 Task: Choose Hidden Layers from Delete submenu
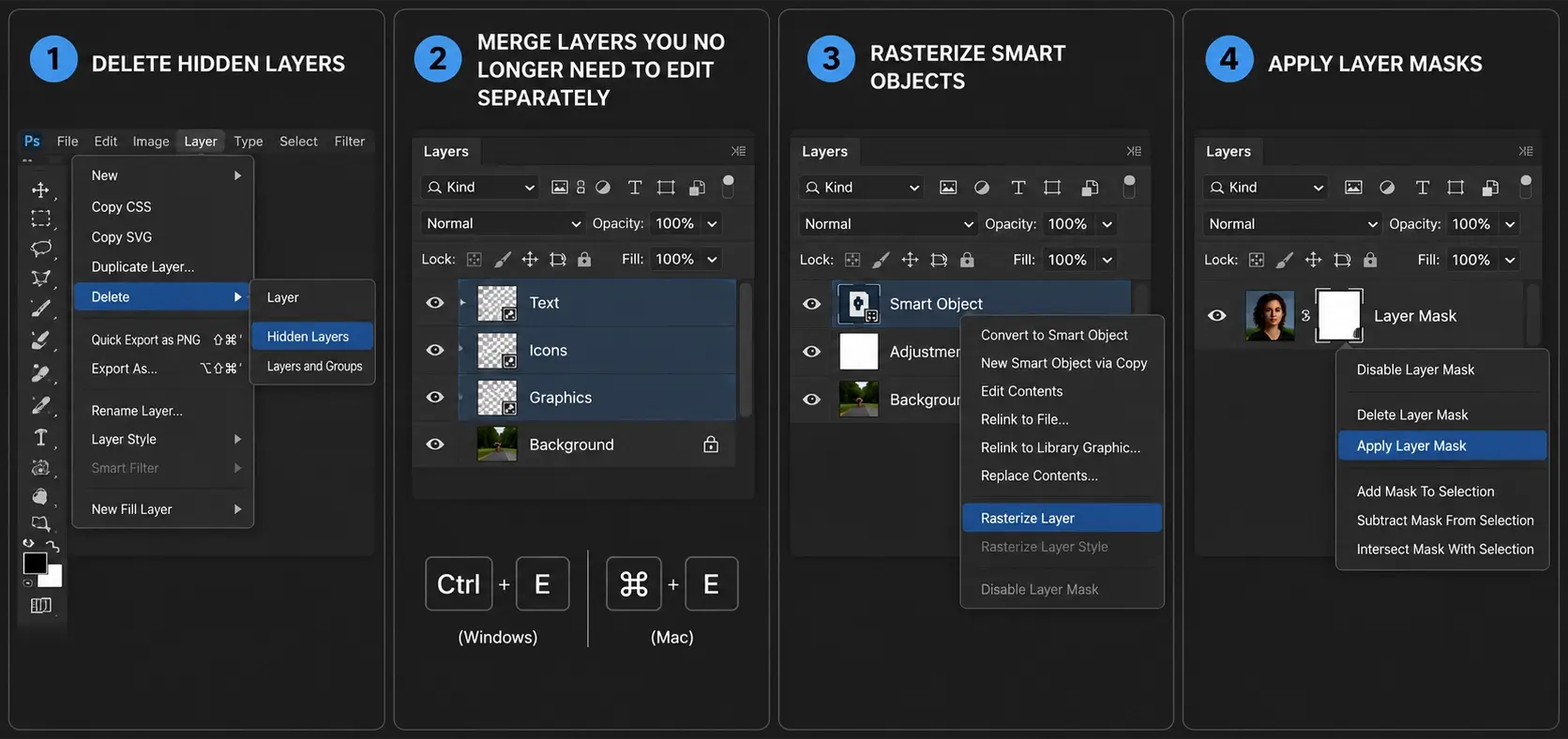click(x=312, y=337)
